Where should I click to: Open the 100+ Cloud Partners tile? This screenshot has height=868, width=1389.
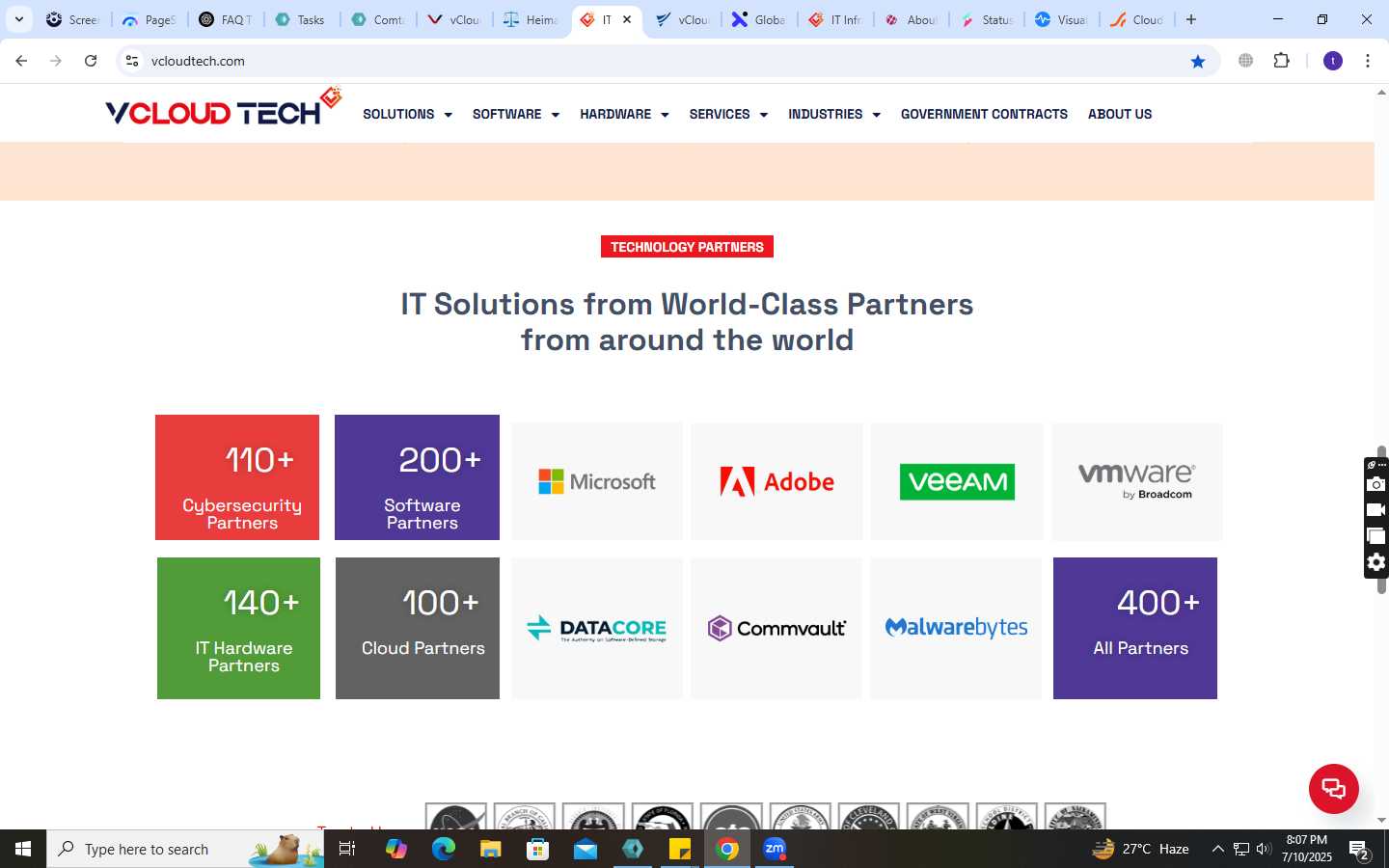(418, 628)
